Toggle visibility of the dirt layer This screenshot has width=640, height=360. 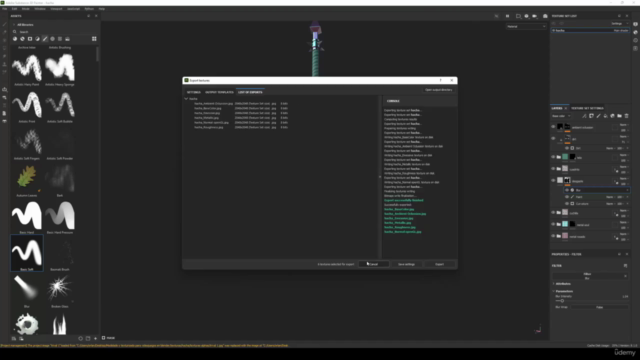(x=553, y=139)
